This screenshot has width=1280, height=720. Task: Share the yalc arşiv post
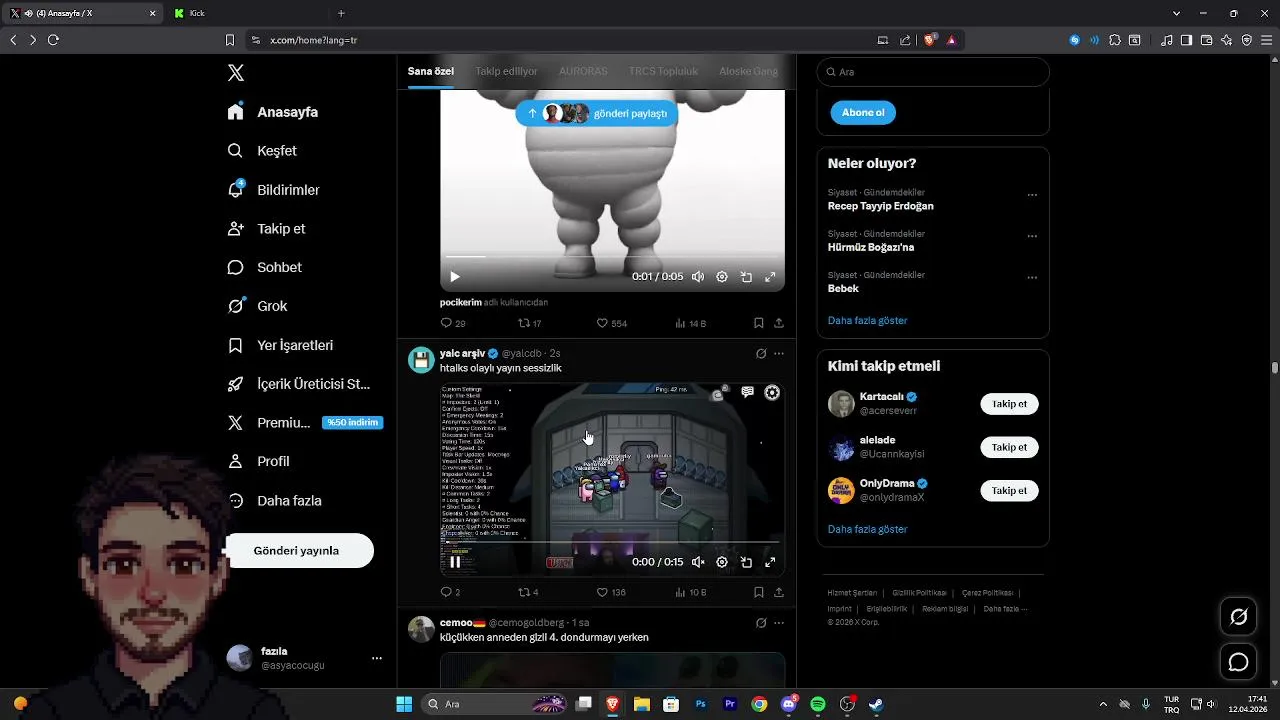click(778, 592)
